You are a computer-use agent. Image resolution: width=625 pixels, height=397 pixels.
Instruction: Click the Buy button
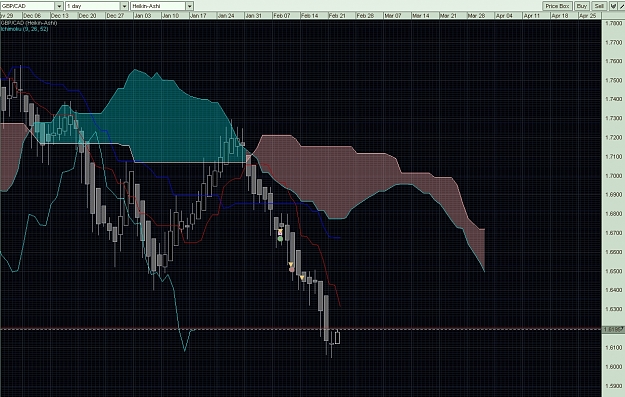[582, 6]
